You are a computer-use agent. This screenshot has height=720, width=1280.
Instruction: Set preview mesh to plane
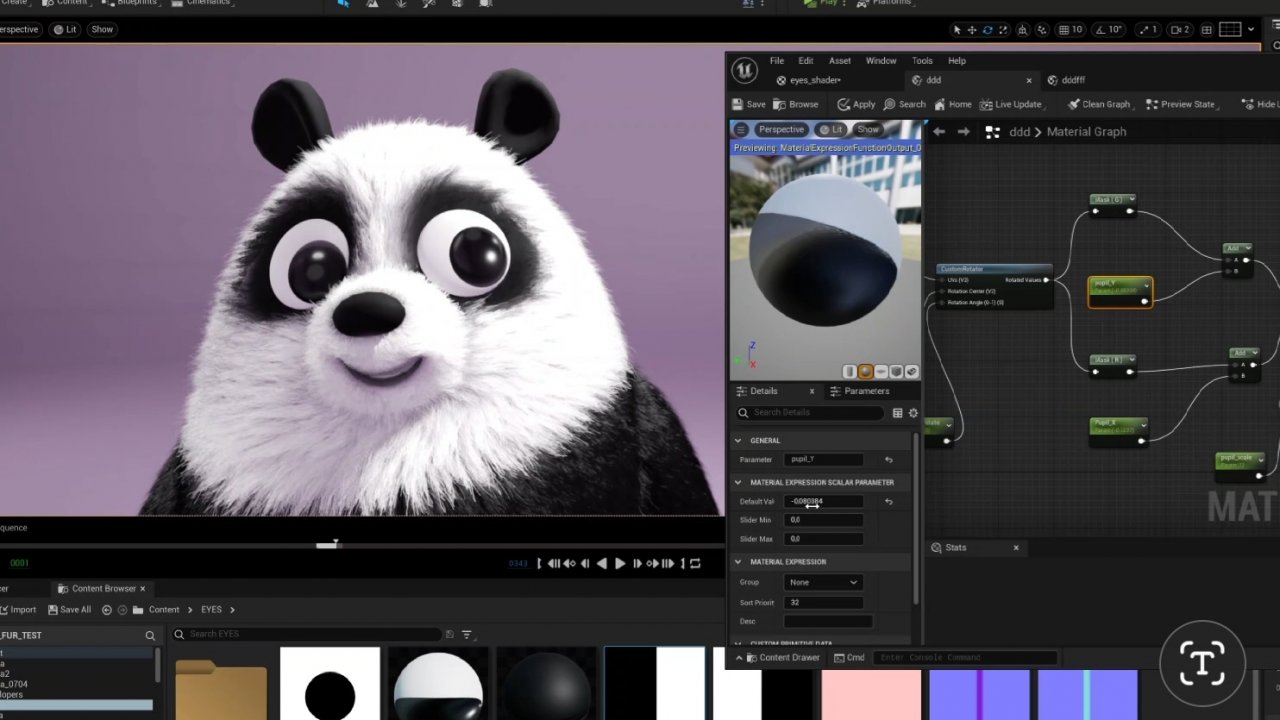coord(881,371)
